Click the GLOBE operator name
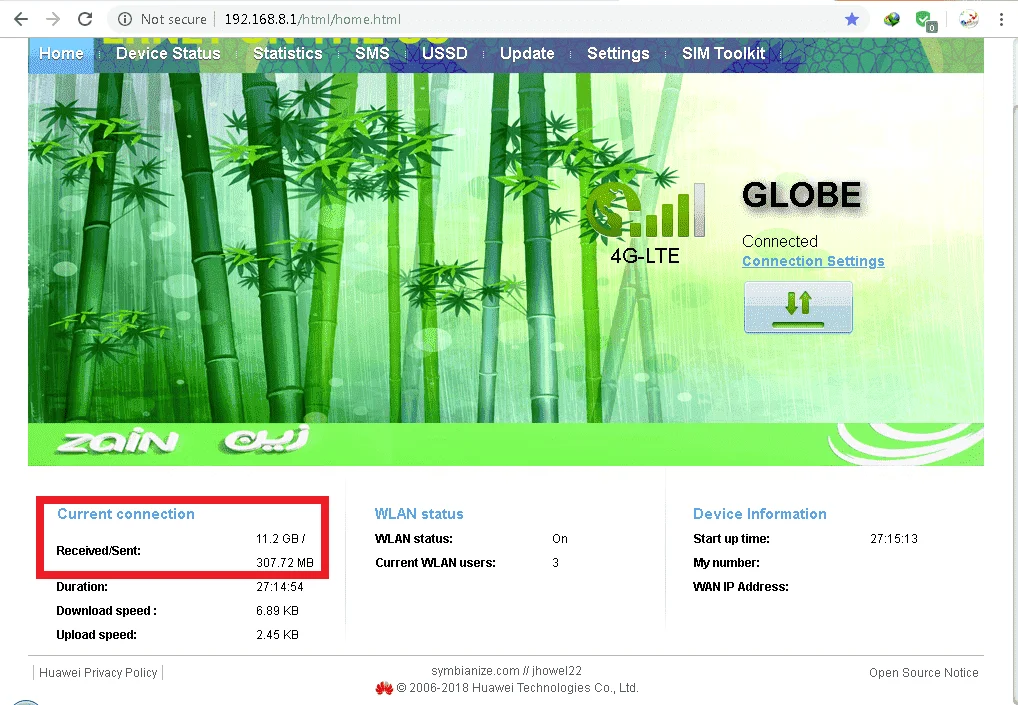 801,195
